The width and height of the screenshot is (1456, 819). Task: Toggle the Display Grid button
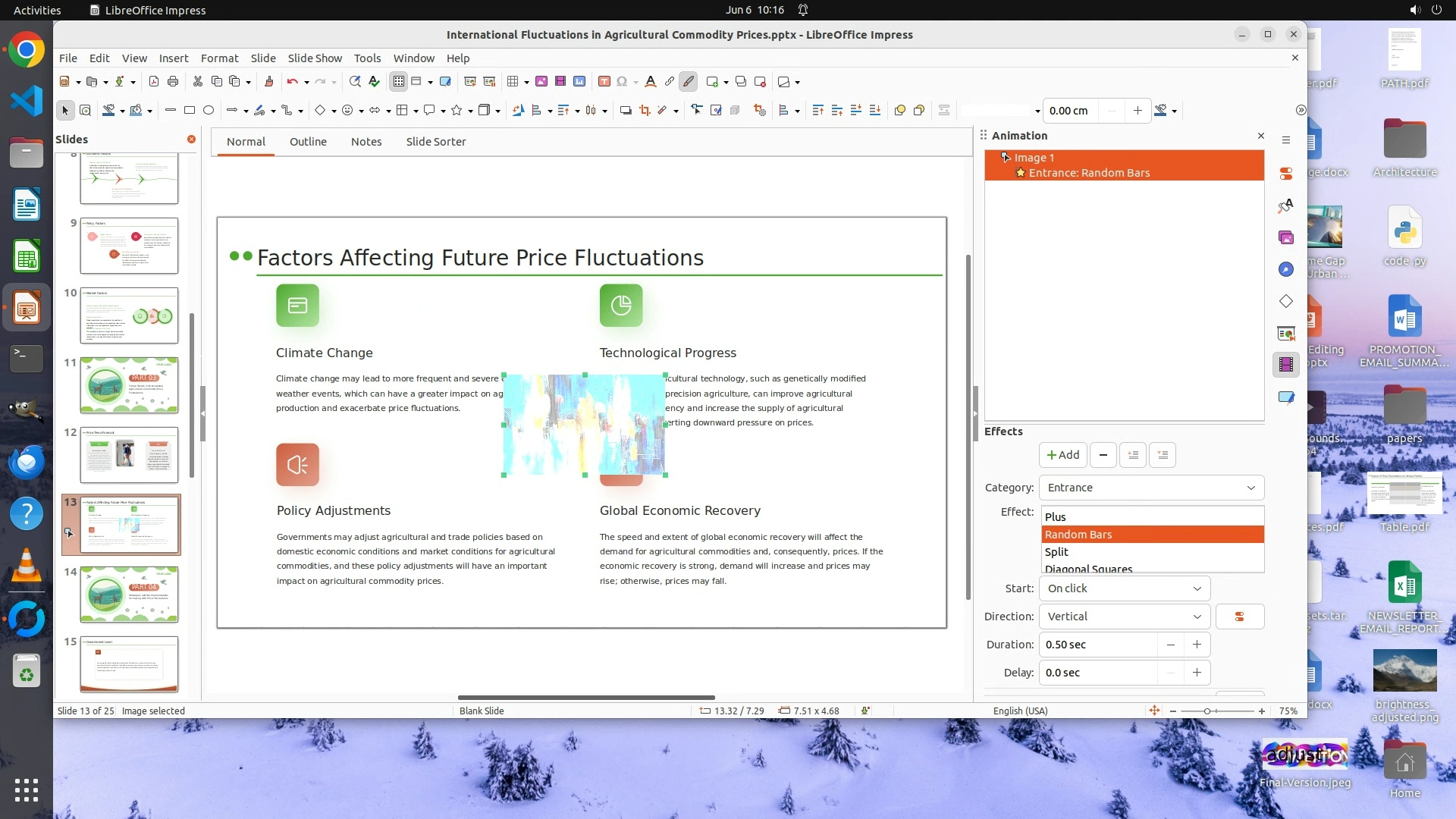399,81
